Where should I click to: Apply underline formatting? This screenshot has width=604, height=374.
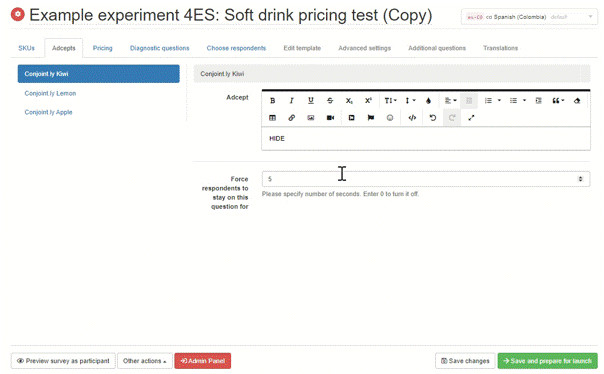[x=311, y=101]
